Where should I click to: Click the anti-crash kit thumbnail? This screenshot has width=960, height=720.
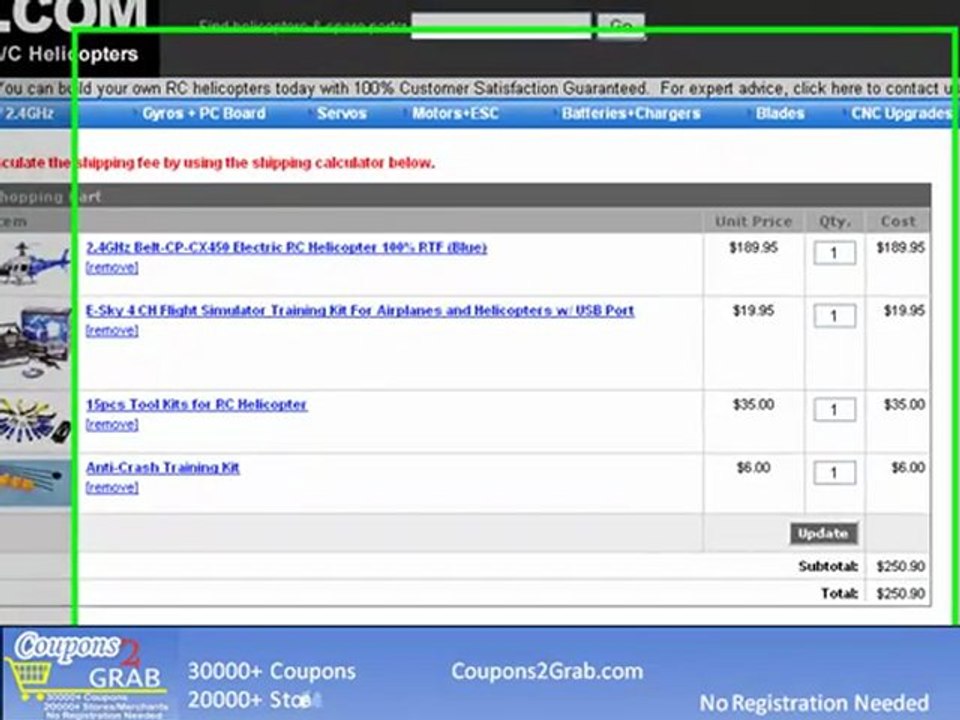tap(35, 482)
